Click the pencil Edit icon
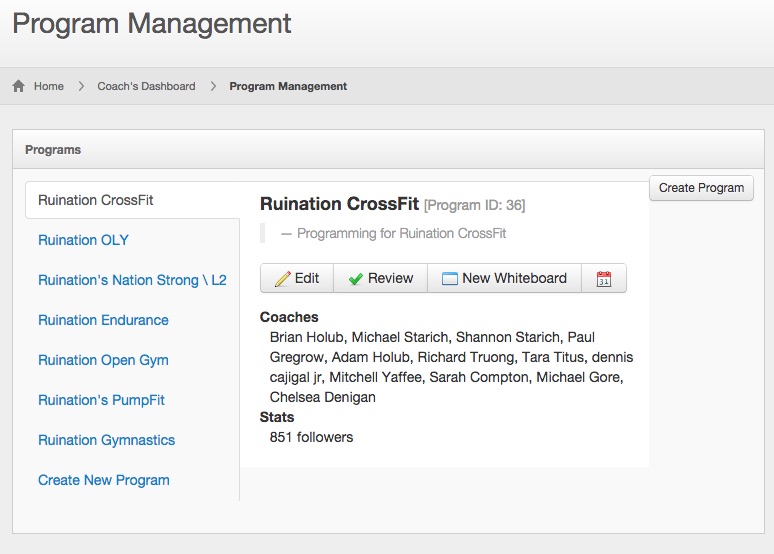 (x=282, y=279)
